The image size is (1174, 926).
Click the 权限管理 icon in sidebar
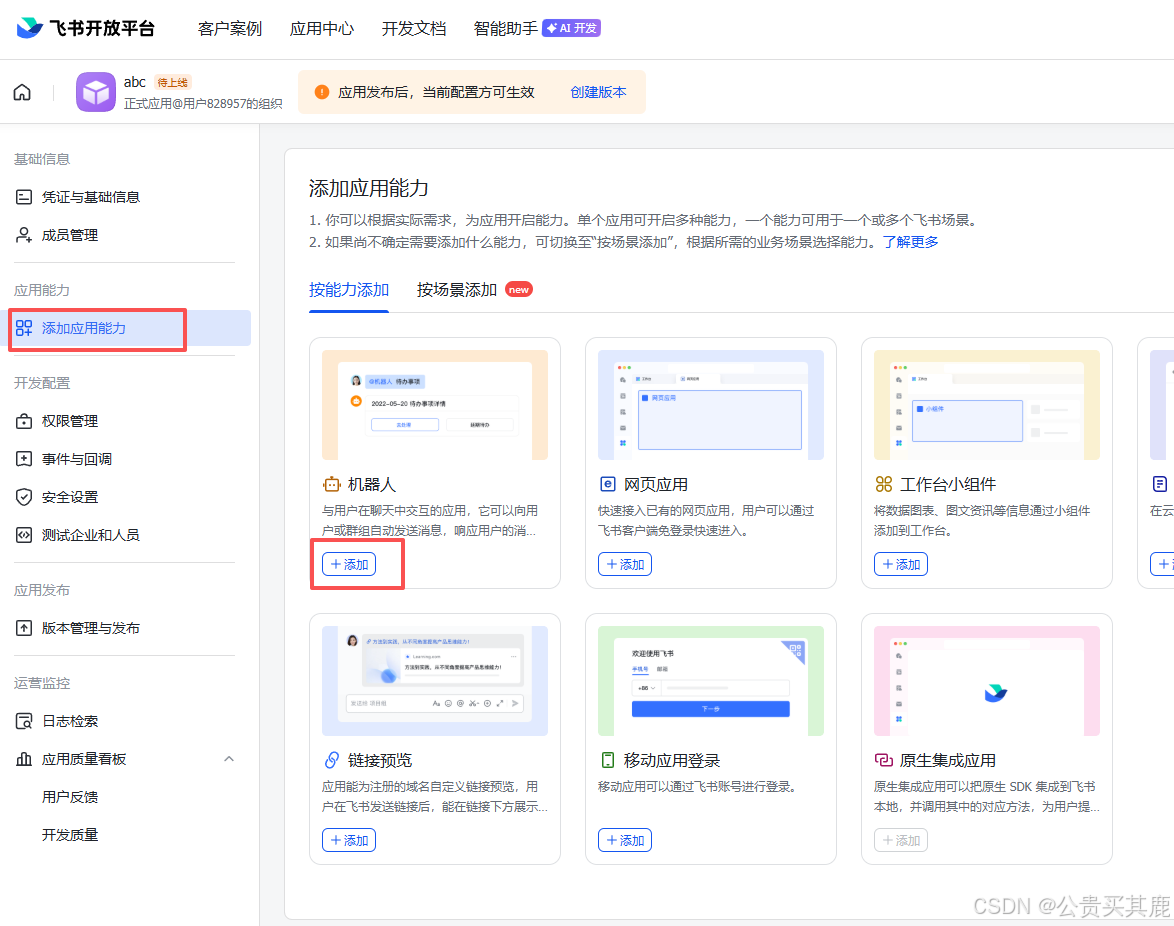(x=24, y=421)
